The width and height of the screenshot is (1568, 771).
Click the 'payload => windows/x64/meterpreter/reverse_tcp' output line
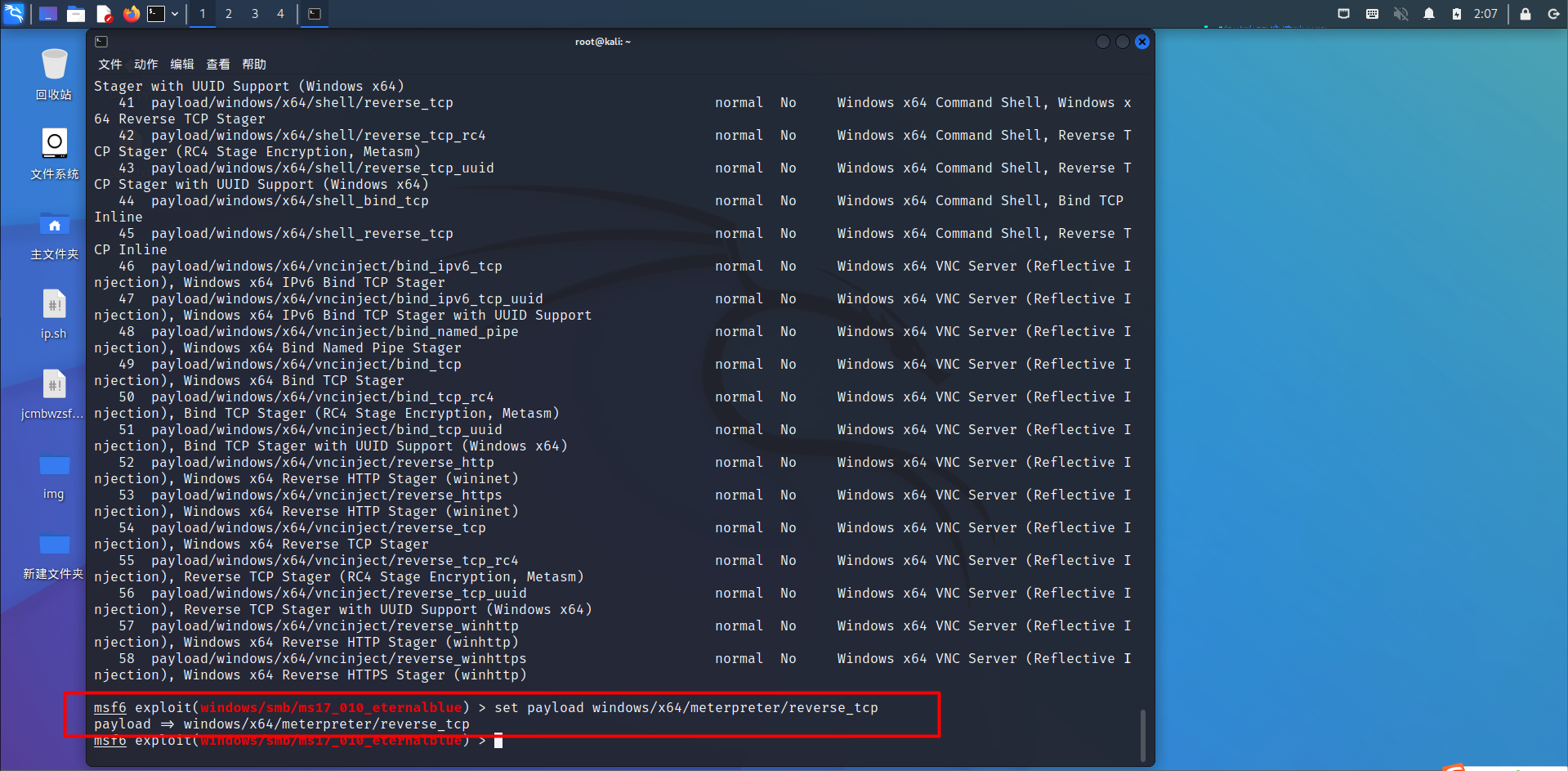tap(282, 724)
